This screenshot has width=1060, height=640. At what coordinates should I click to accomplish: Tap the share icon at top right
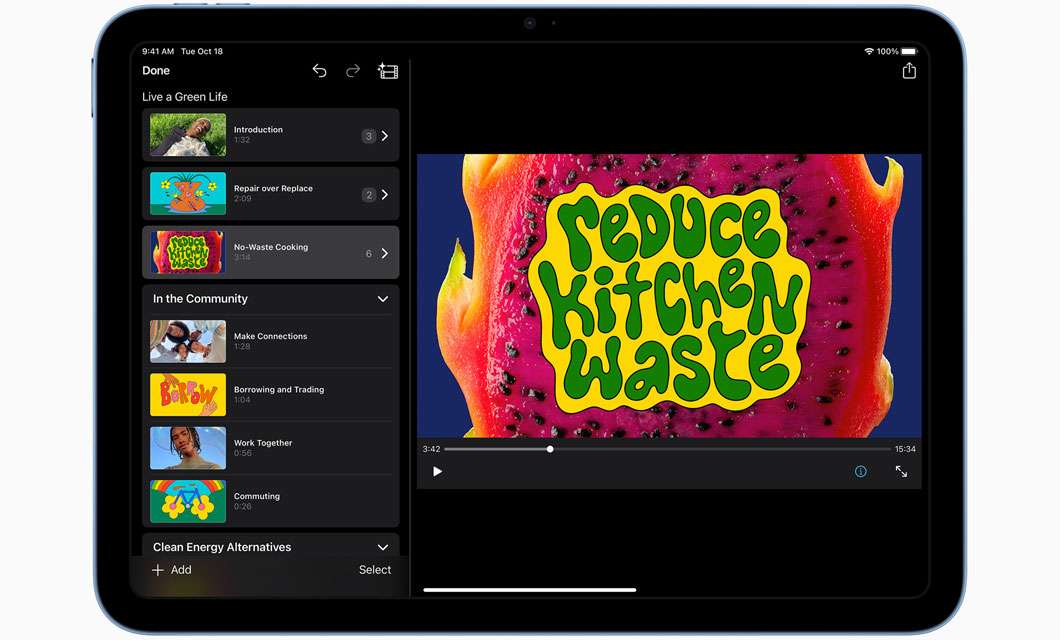point(909,70)
